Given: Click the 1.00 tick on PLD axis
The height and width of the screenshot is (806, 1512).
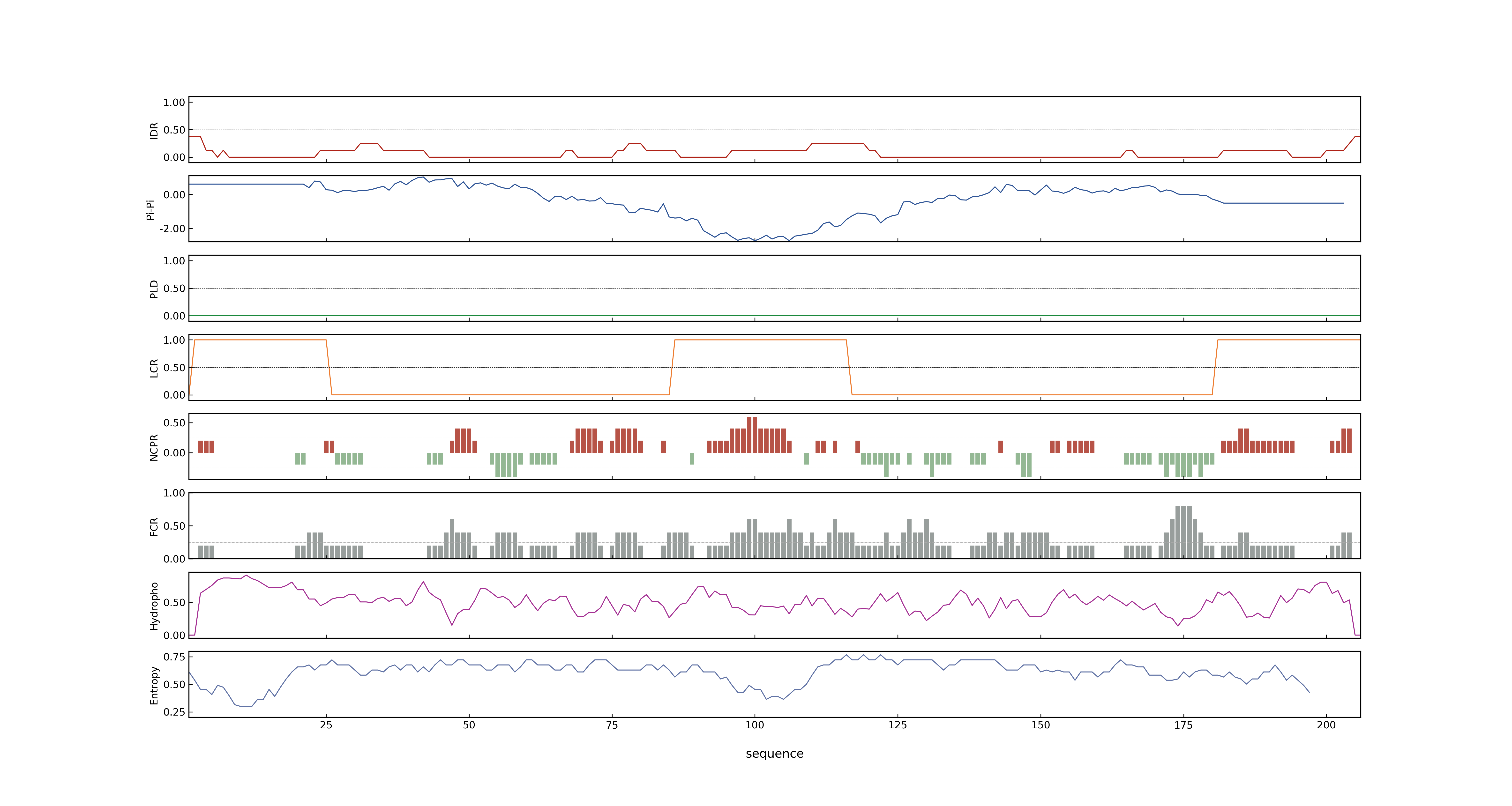Looking at the screenshot, I should coord(174,261).
